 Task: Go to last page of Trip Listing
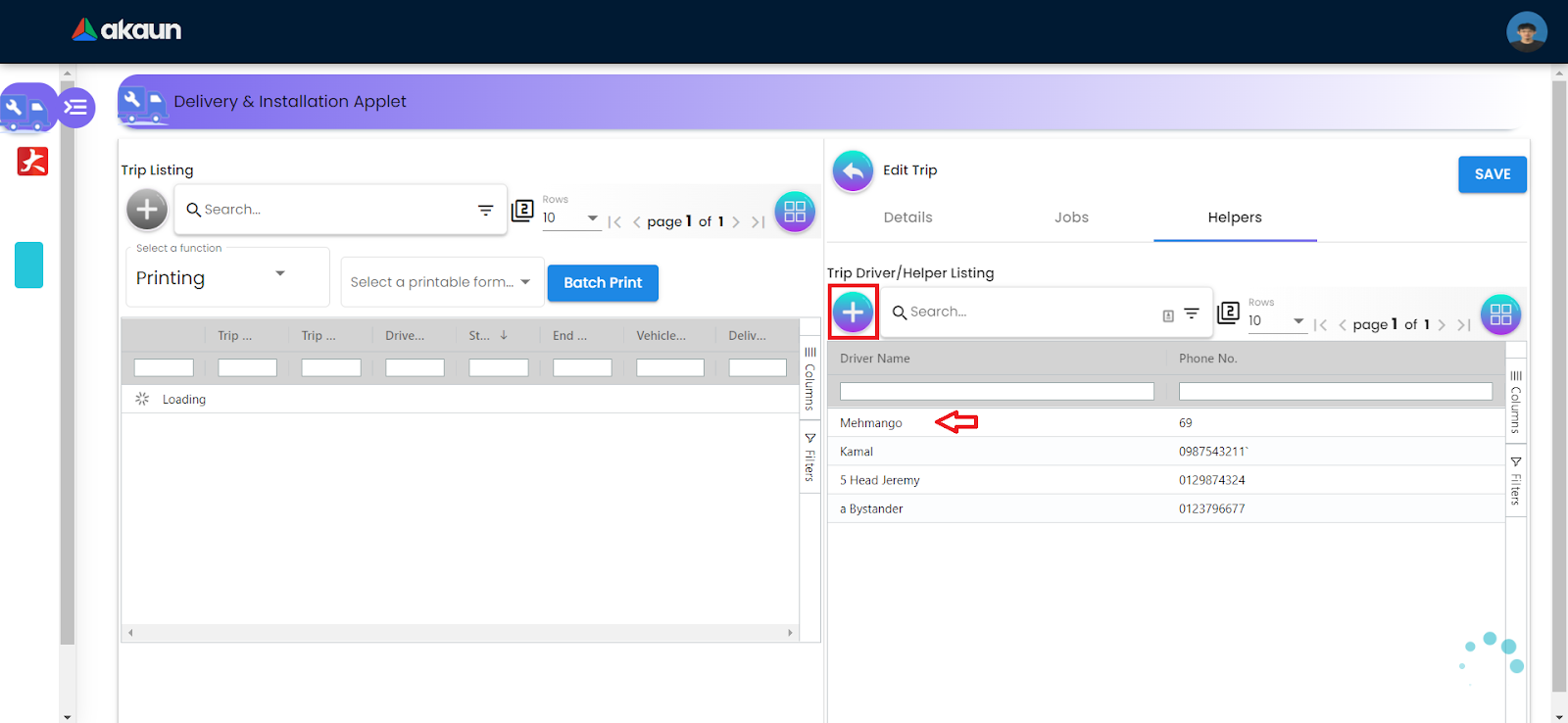758,222
